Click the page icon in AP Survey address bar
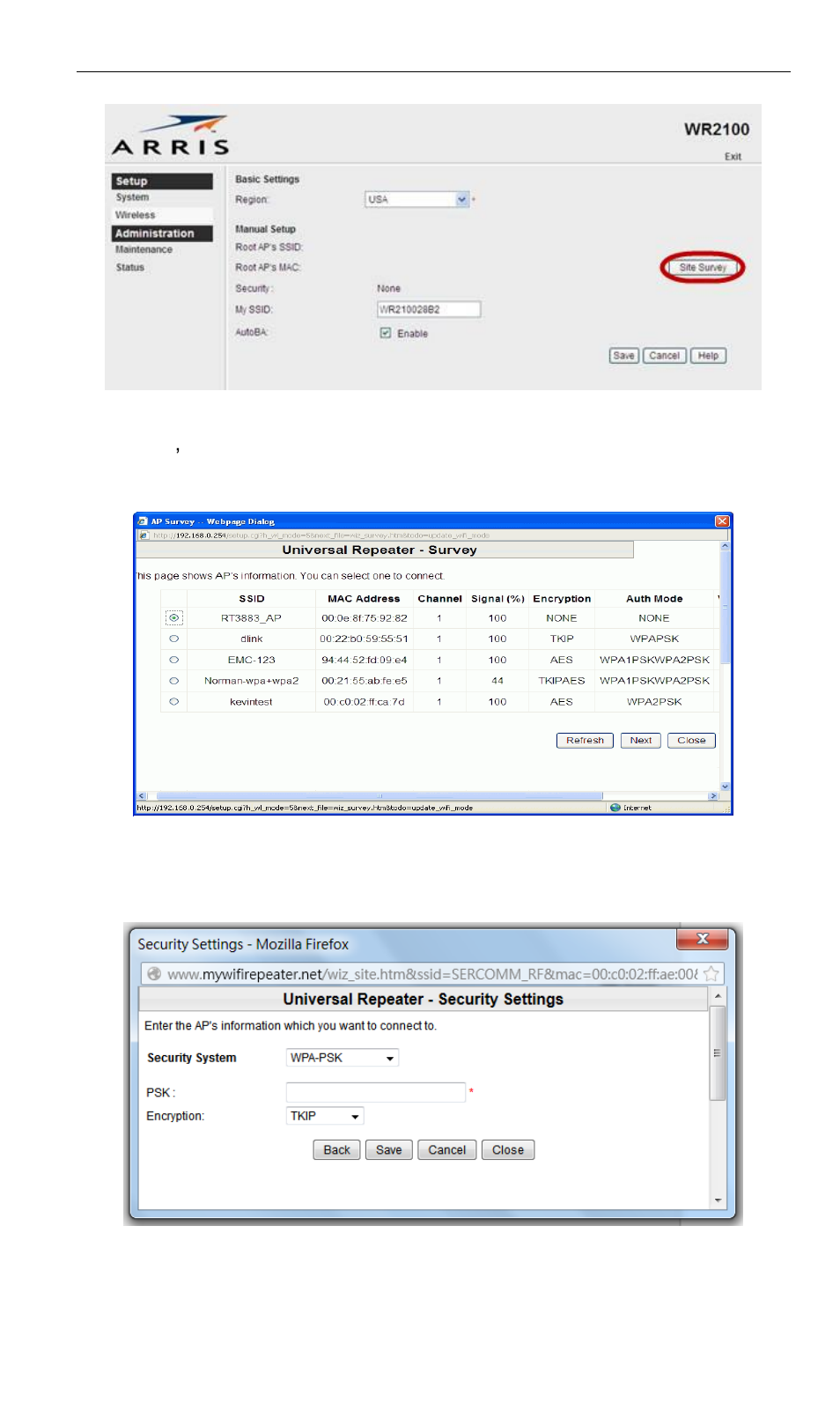This screenshot has width=840, height=1418. pyautogui.click(x=144, y=535)
